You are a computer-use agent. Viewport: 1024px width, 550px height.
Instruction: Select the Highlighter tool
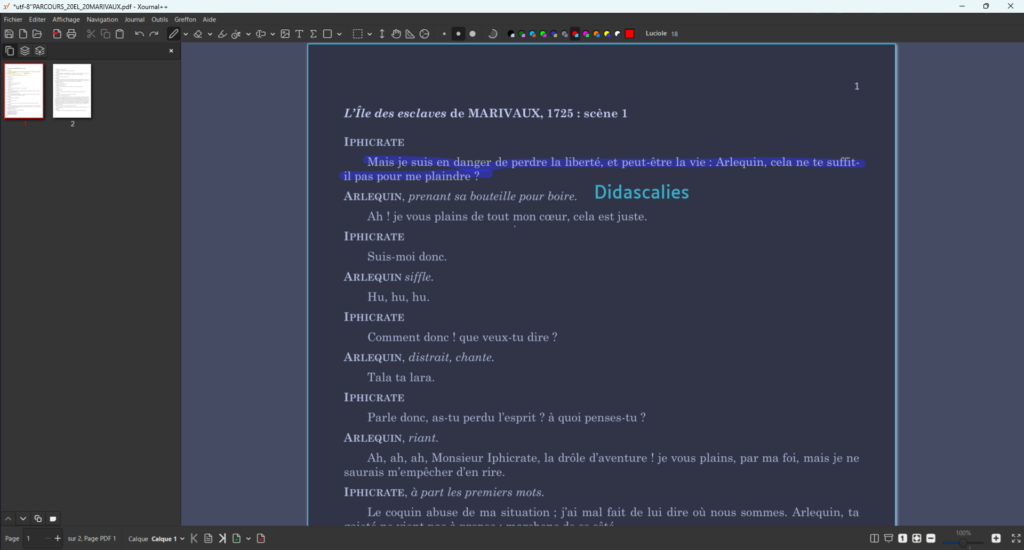222,34
